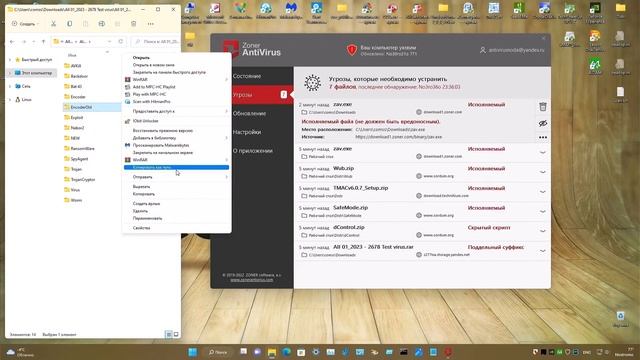Select the EncoderOld folder row
Image resolution: width=640 pixels, height=360 pixels.
[92, 107]
